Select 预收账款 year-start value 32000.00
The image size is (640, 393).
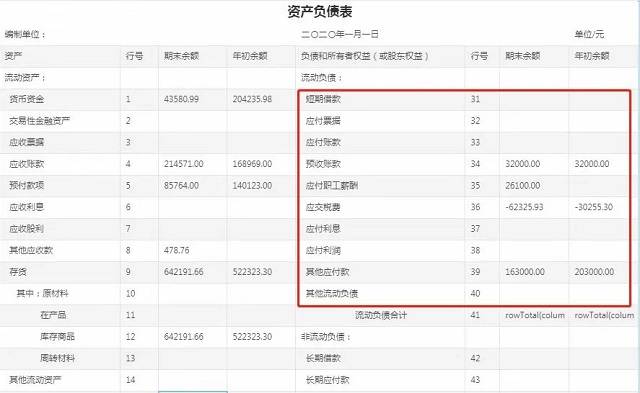[592, 164]
